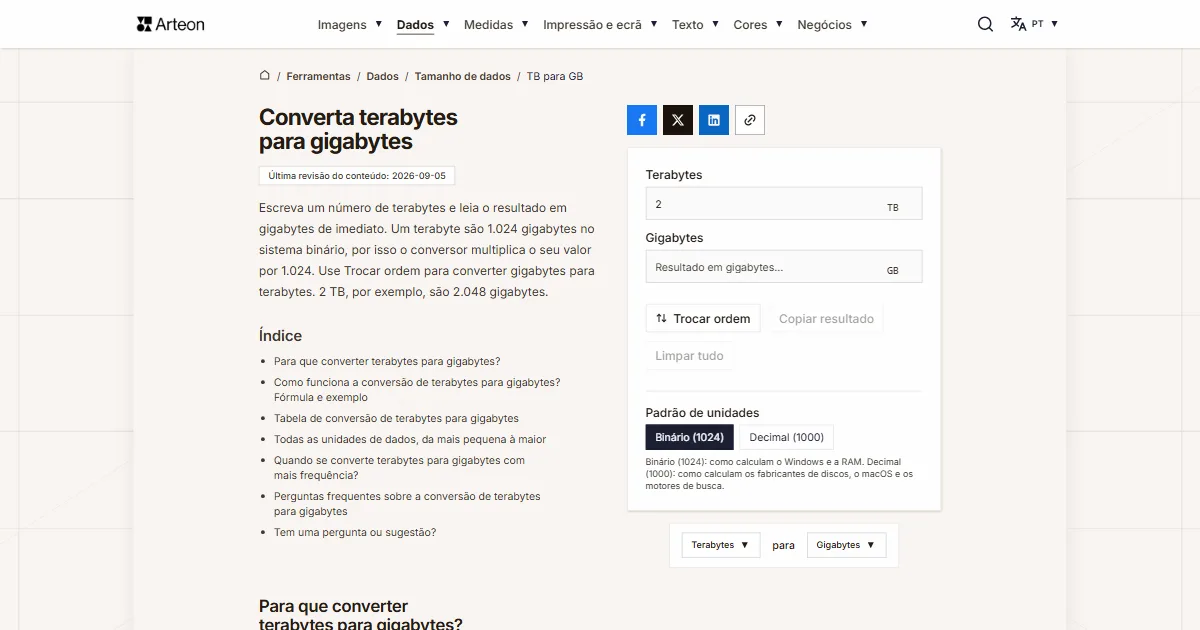The width and height of the screenshot is (1200, 630).
Task: Go to 'Como funciona a conversão' index entry
Action: 417,390
